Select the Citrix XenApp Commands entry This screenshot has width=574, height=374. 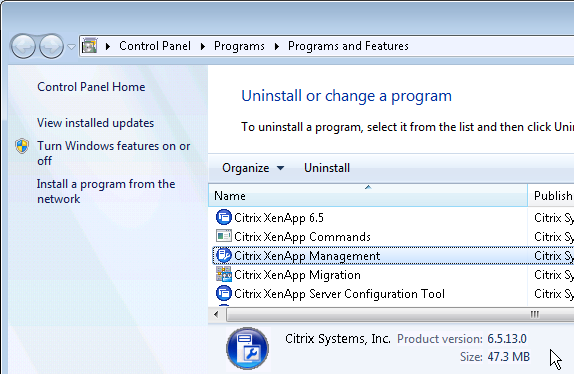pos(302,237)
